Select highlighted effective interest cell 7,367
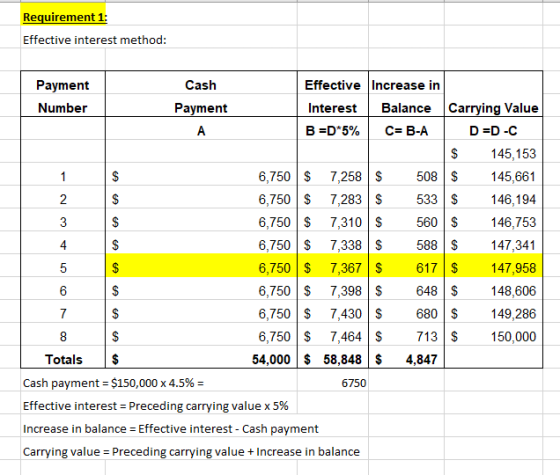The height and width of the screenshot is (475, 560). 332,265
